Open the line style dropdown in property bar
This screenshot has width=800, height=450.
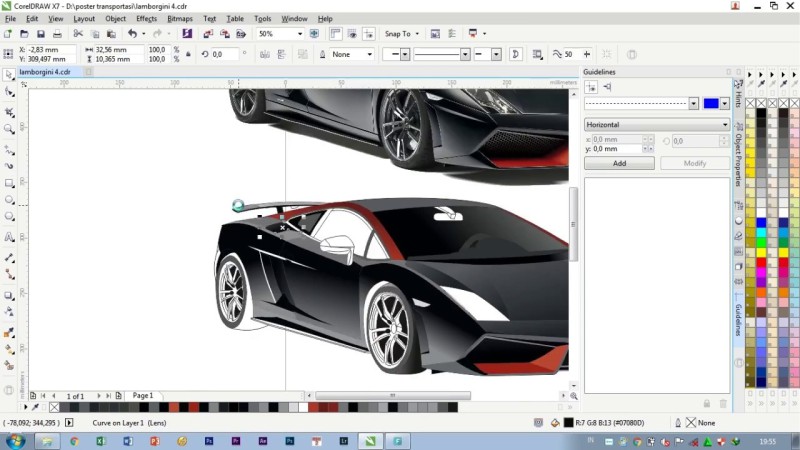(x=465, y=54)
